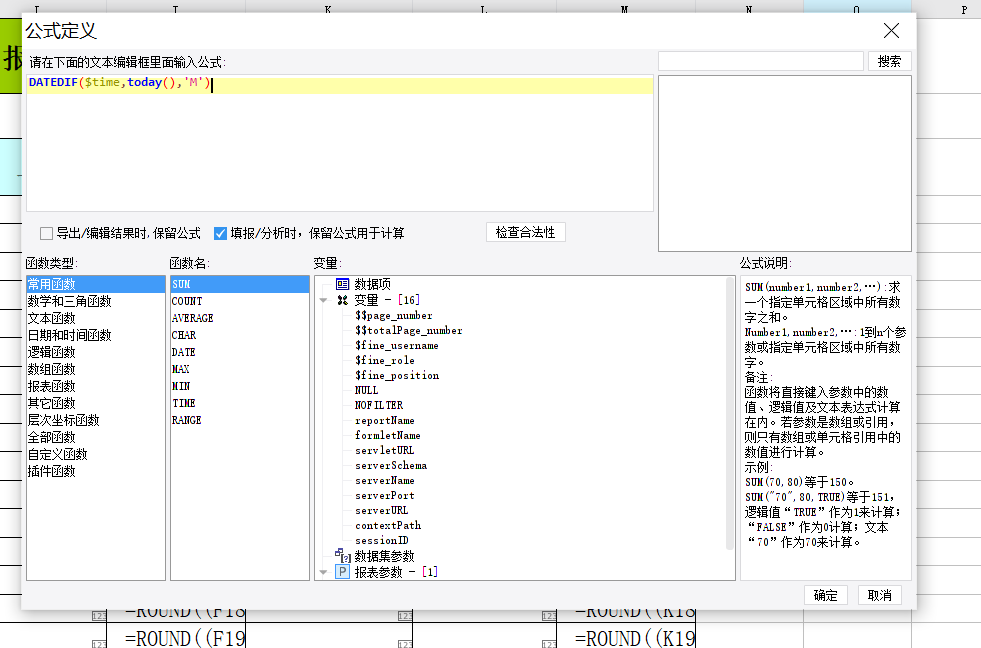
Task: Select $fine_role variable
Action: pyautogui.click(x=385, y=361)
